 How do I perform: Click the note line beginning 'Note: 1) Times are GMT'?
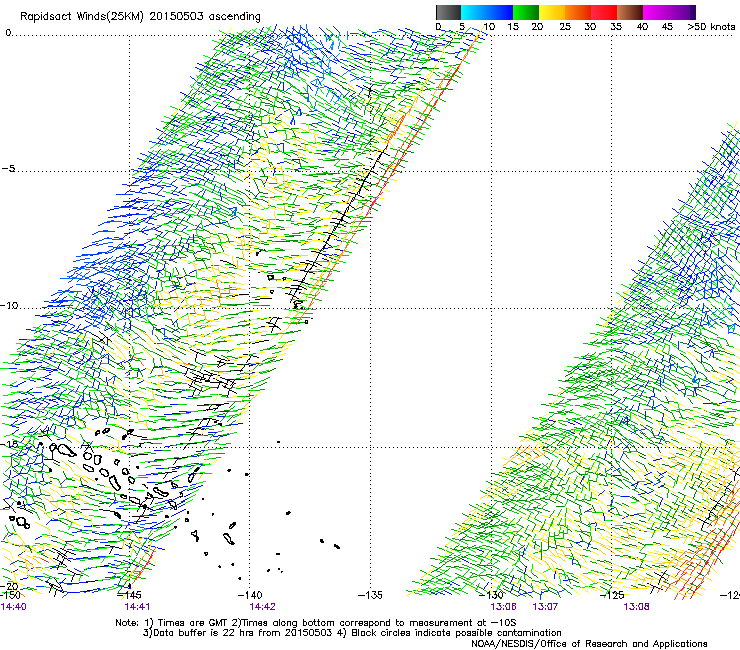pyautogui.click(x=316, y=623)
